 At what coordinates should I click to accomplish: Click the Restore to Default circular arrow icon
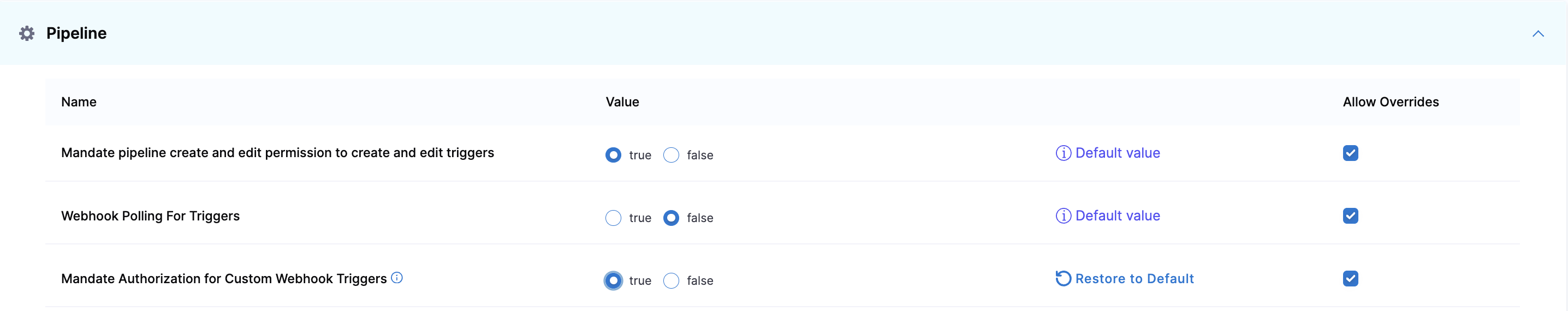pos(1063,279)
